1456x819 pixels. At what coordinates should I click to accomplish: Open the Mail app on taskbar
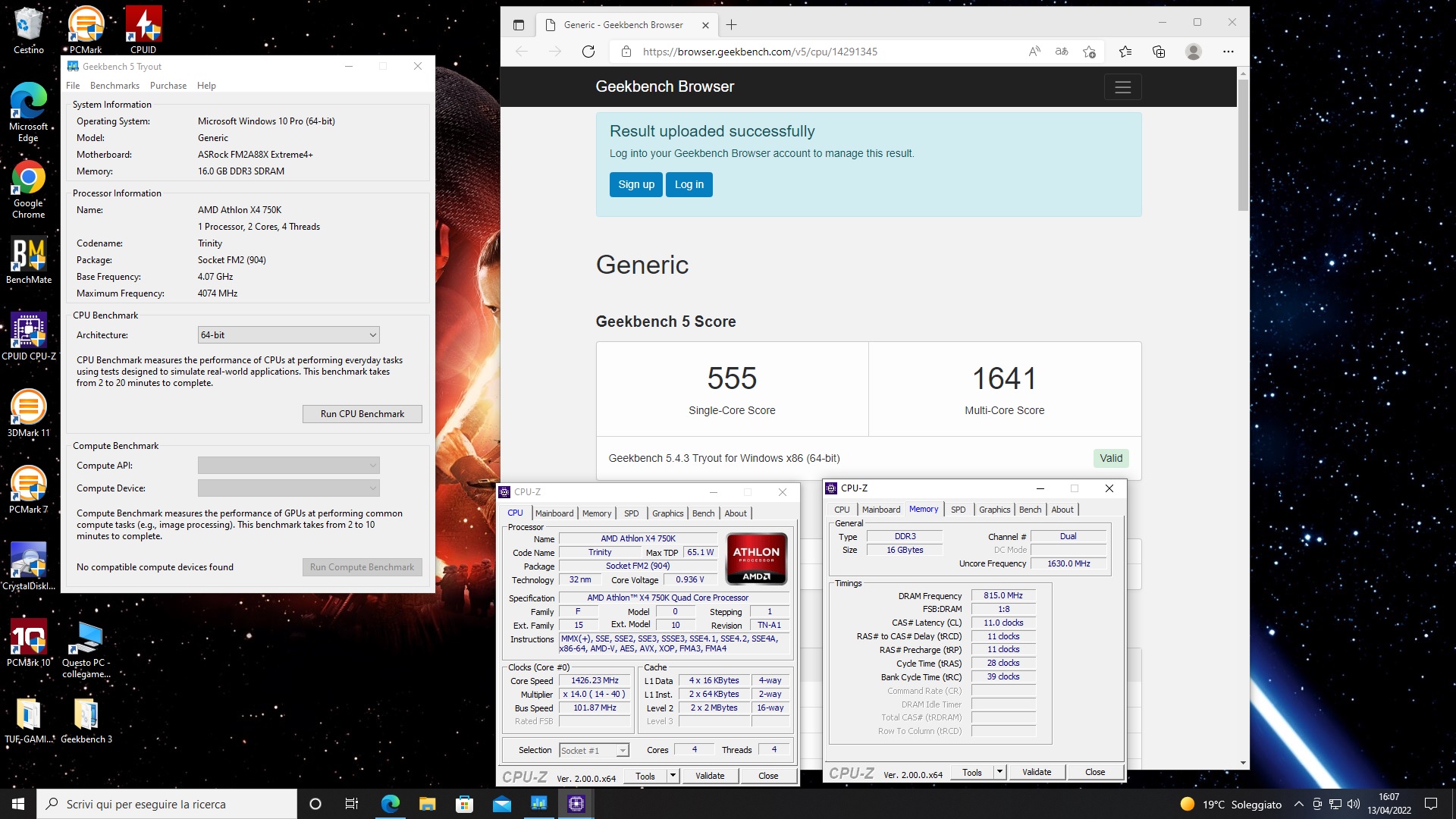[x=501, y=804]
